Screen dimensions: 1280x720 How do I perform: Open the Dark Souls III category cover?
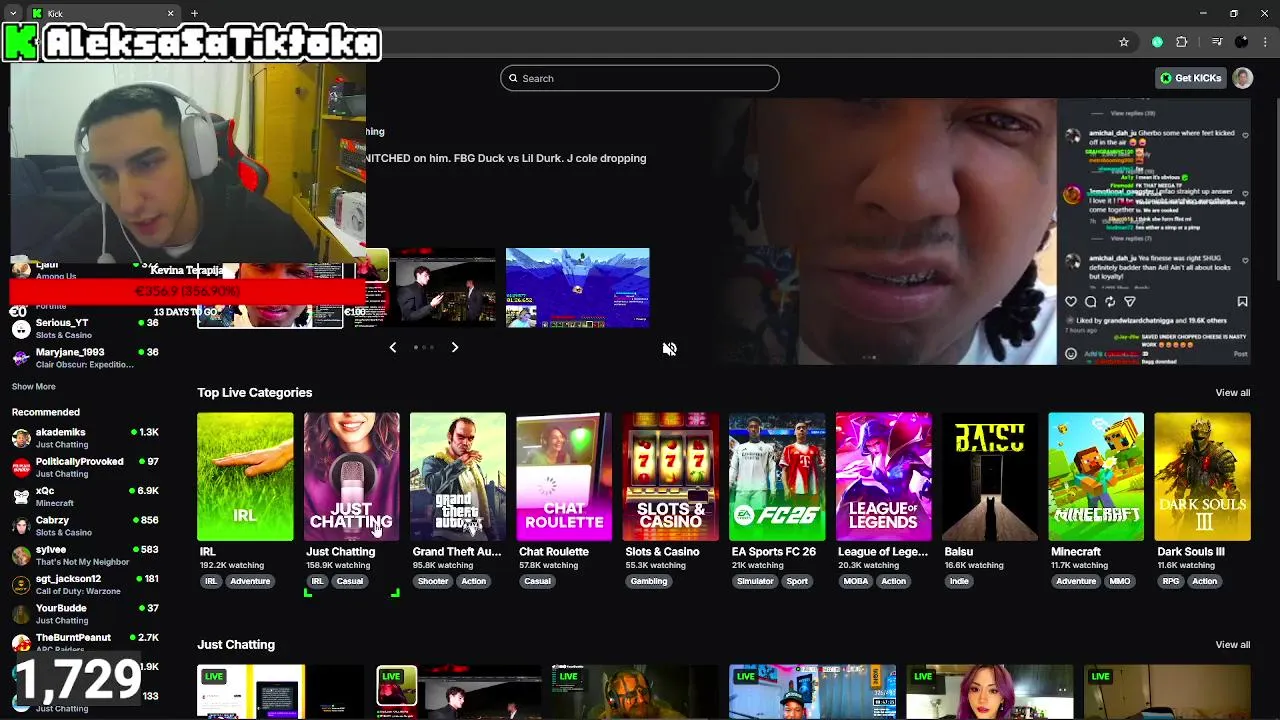(x=1202, y=476)
